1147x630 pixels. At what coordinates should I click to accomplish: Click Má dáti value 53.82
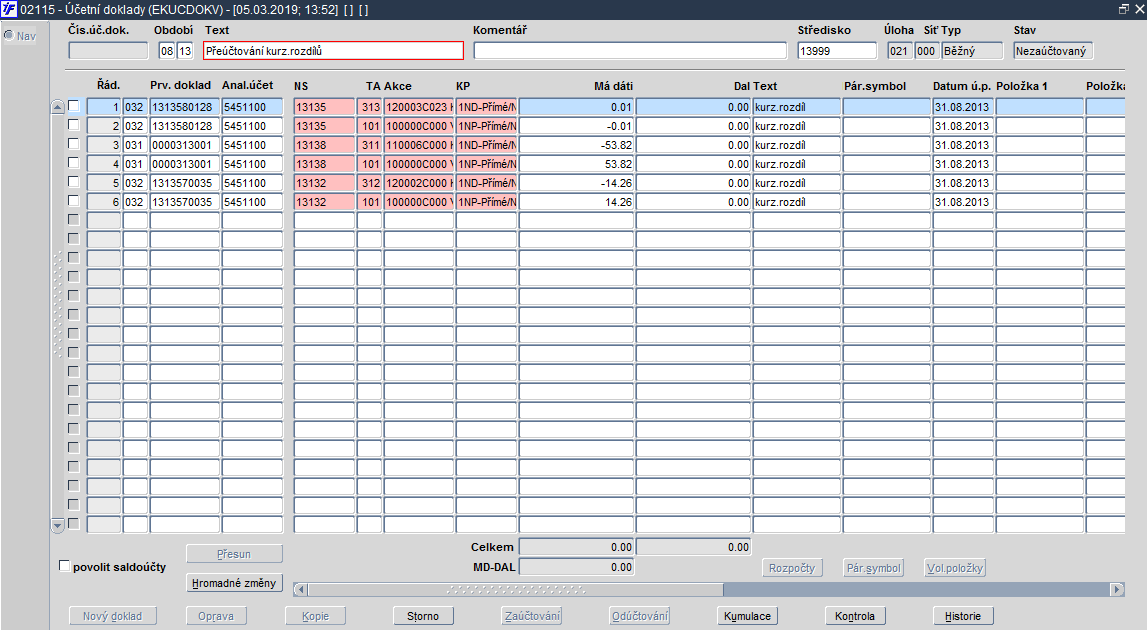click(576, 164)
